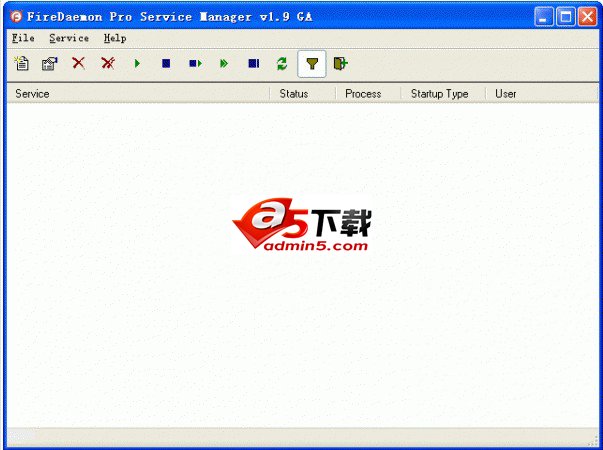The width and height of the screenshot is (603, 450).
Task: Minimize the FireDaemon window
Action: click(x=544, y=17)
